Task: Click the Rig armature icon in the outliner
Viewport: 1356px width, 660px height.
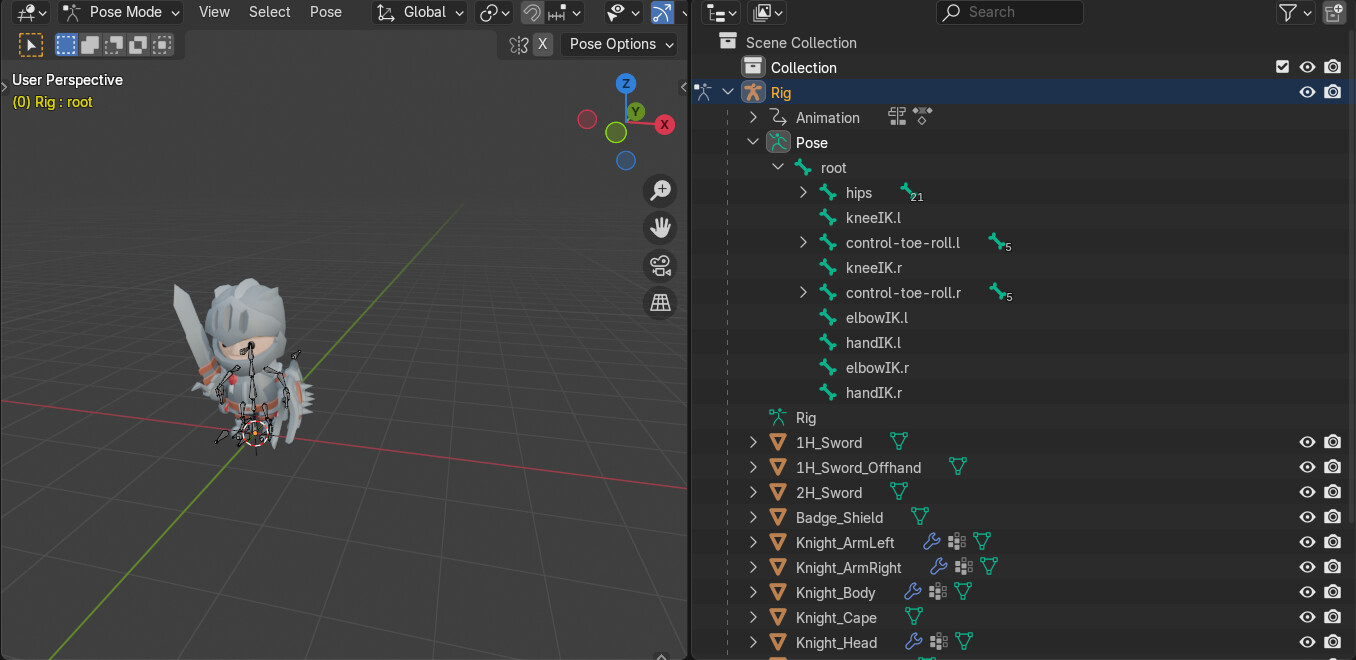Action: (753, 91)
